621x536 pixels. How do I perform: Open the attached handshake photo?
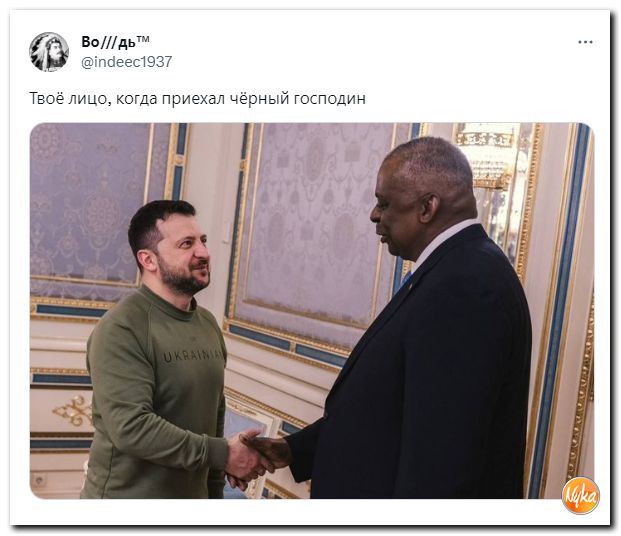click(x=312, y=311)
